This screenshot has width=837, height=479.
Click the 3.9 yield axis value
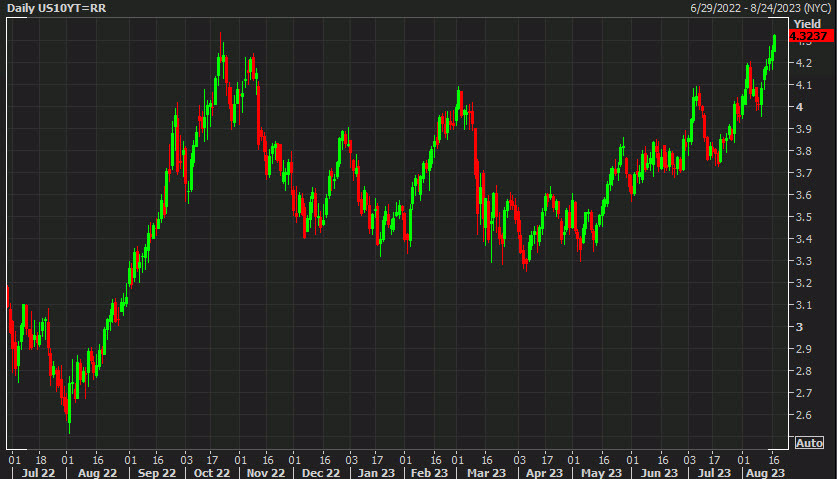[803, 129]
